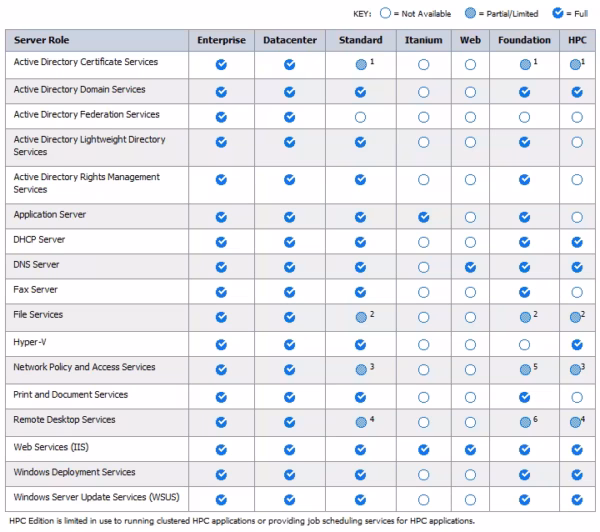Image resolution: width=600 pixels, height=532 pixels.
Task: Click WSUS checkmark under Itanium column
Action: (x=424, y=498)
